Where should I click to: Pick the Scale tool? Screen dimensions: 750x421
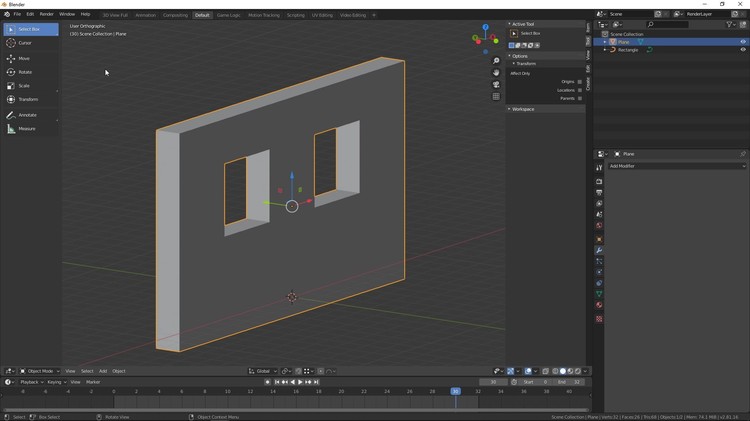tap(24, 86)
